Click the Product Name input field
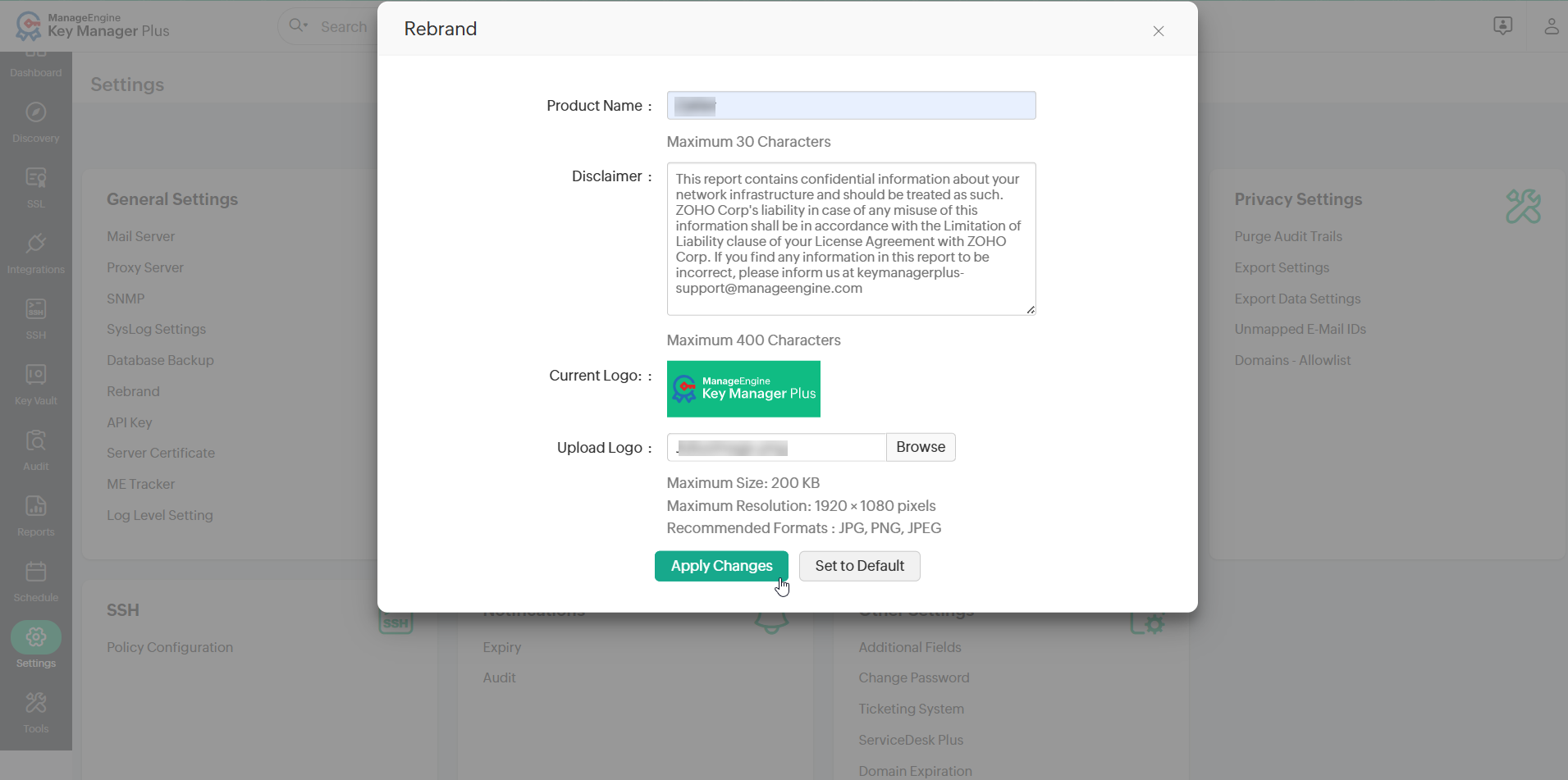Viewport: 1568px width, 780px height. [851, 105]
